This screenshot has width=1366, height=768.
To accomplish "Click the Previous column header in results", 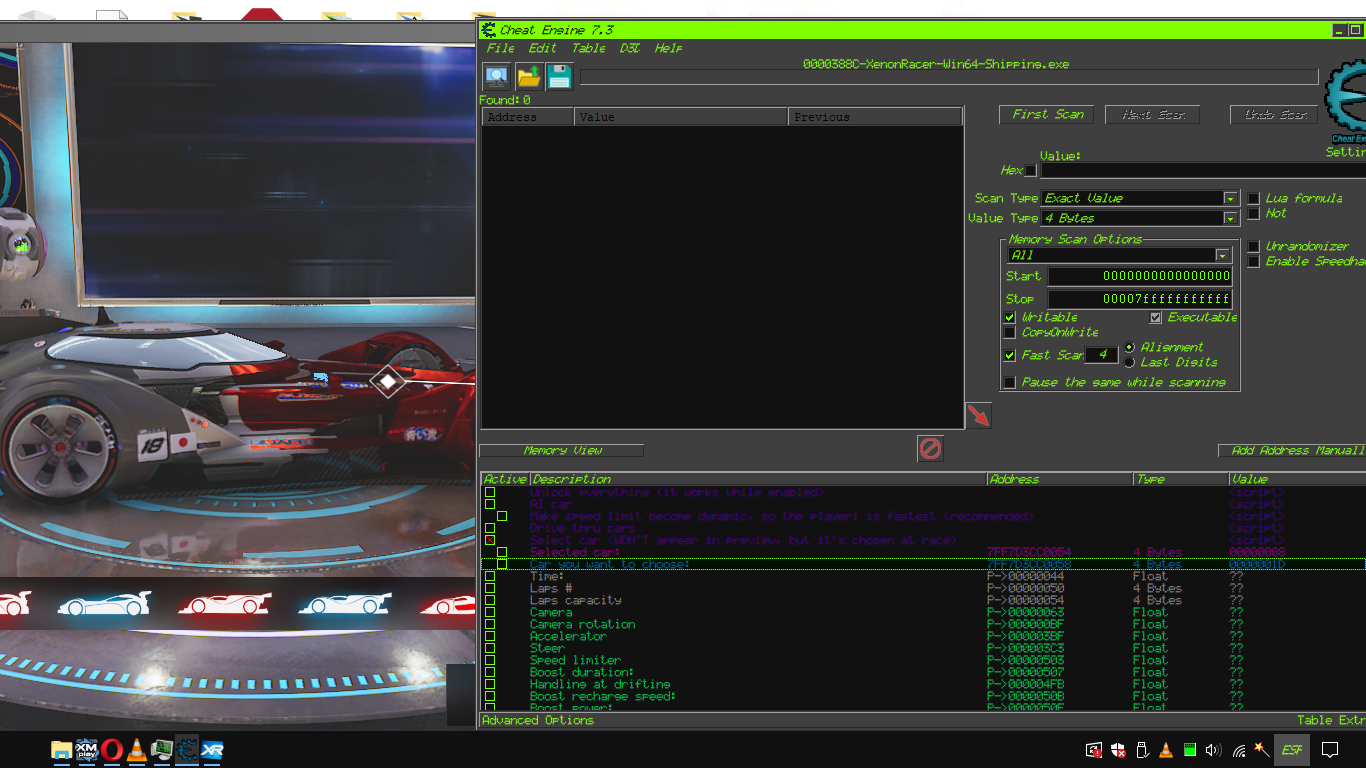I will tap(876, 117).
